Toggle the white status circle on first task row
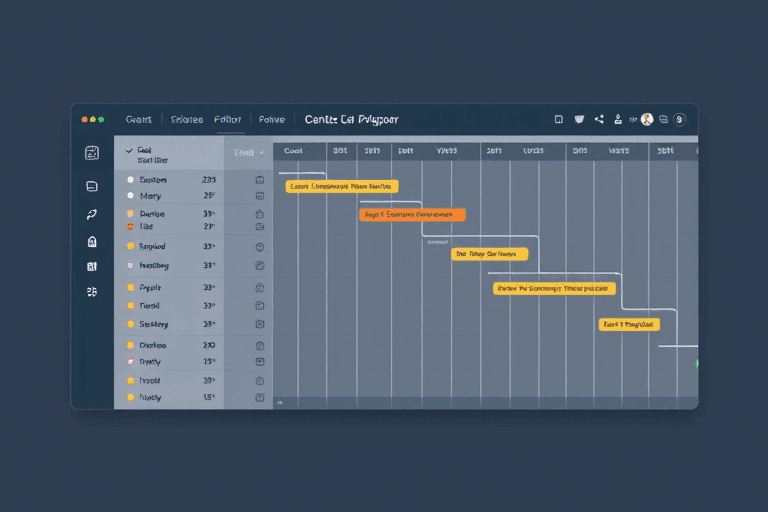 pos(130,180)
